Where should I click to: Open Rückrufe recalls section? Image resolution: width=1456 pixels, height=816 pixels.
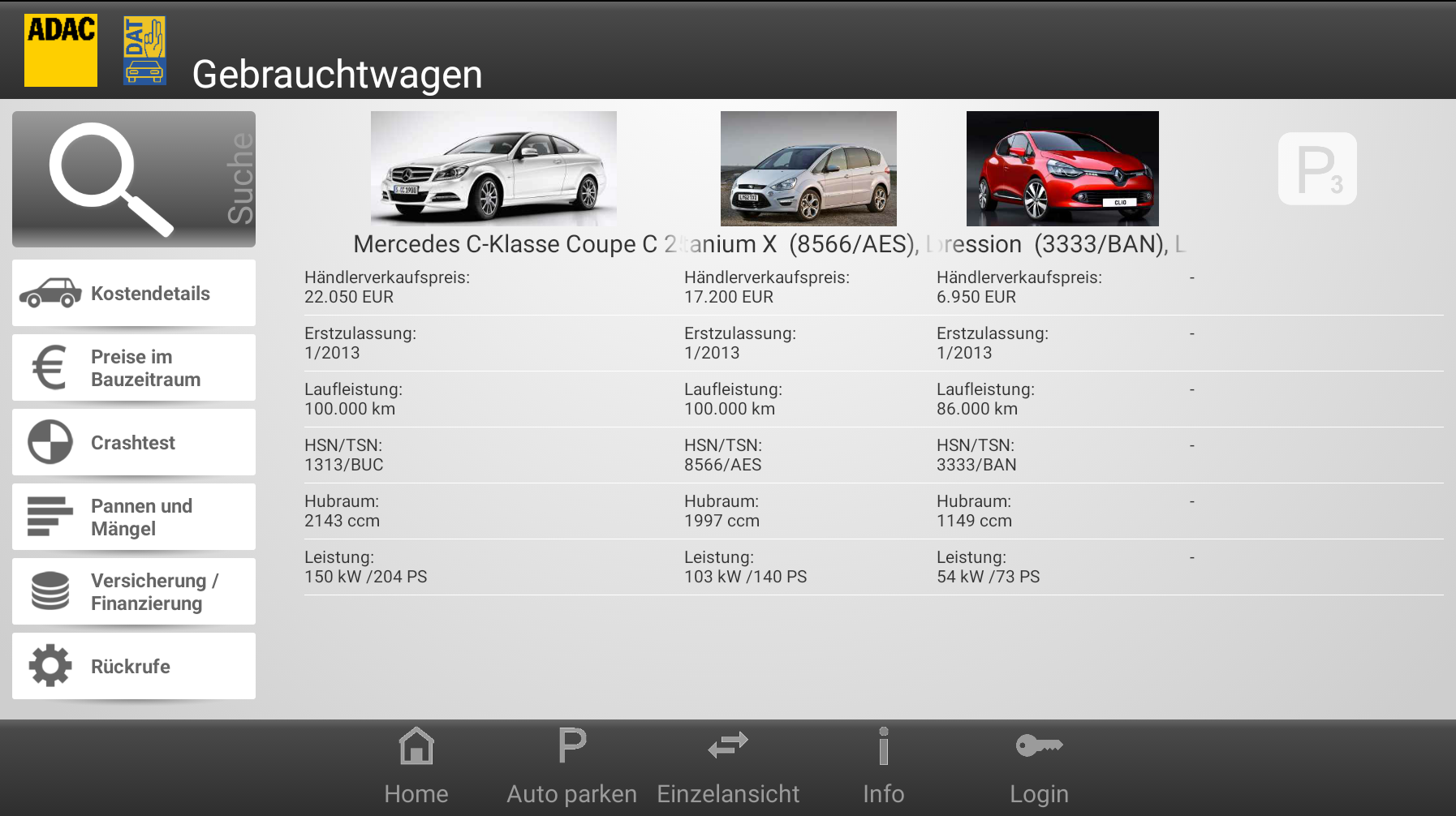pos(134,666)
